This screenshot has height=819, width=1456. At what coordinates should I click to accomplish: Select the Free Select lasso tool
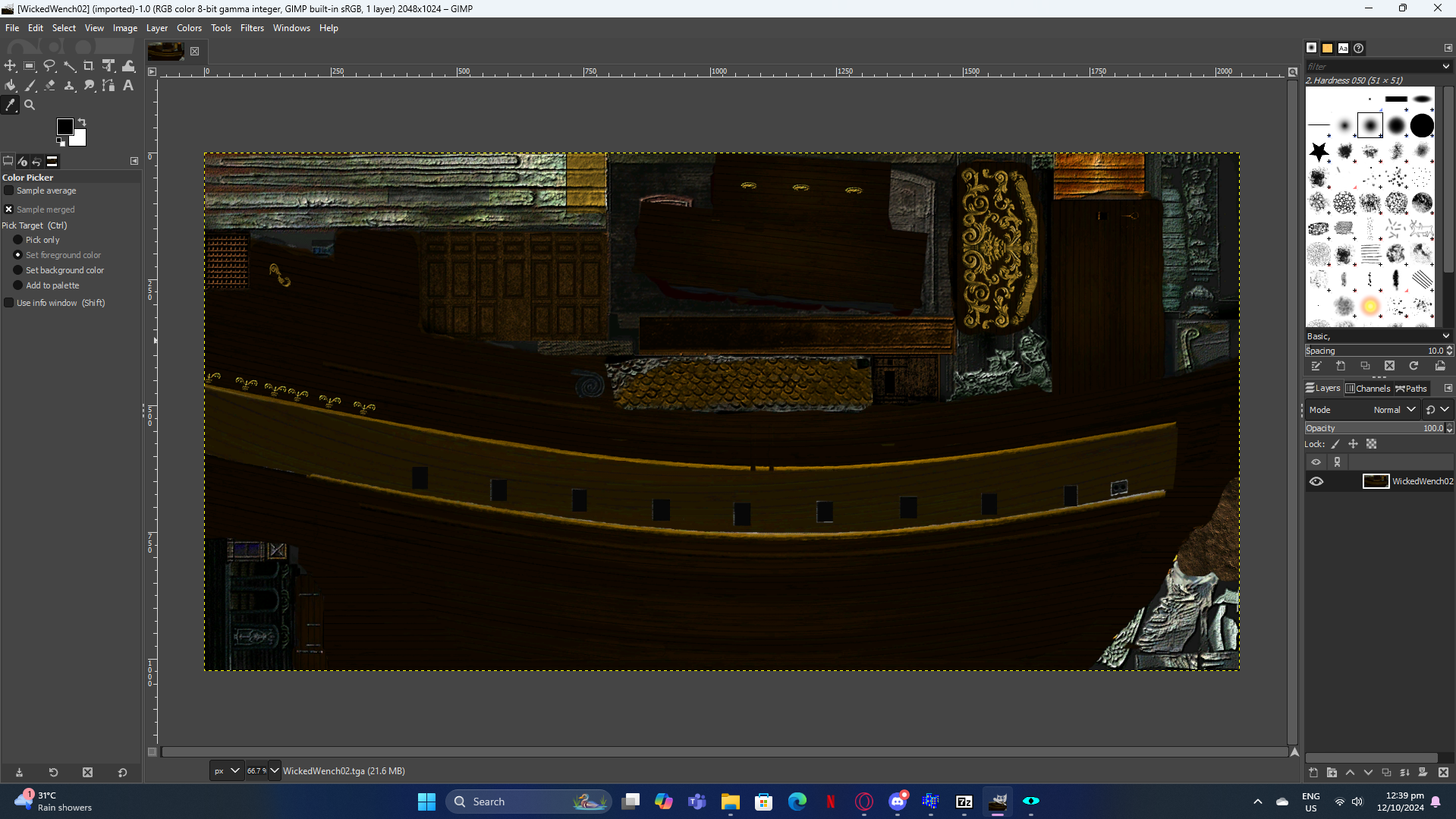(49, 66)
